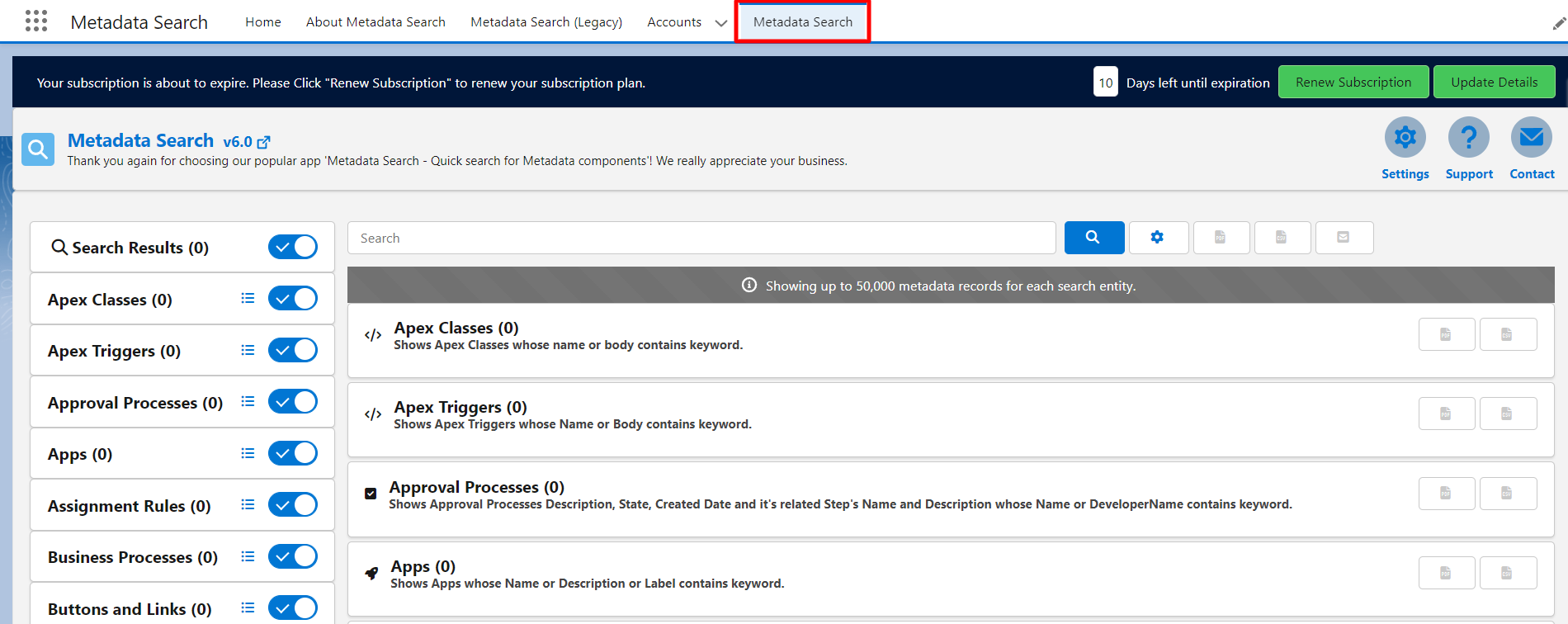
Task: Open the Accounts tab
Action: (674, 22)
